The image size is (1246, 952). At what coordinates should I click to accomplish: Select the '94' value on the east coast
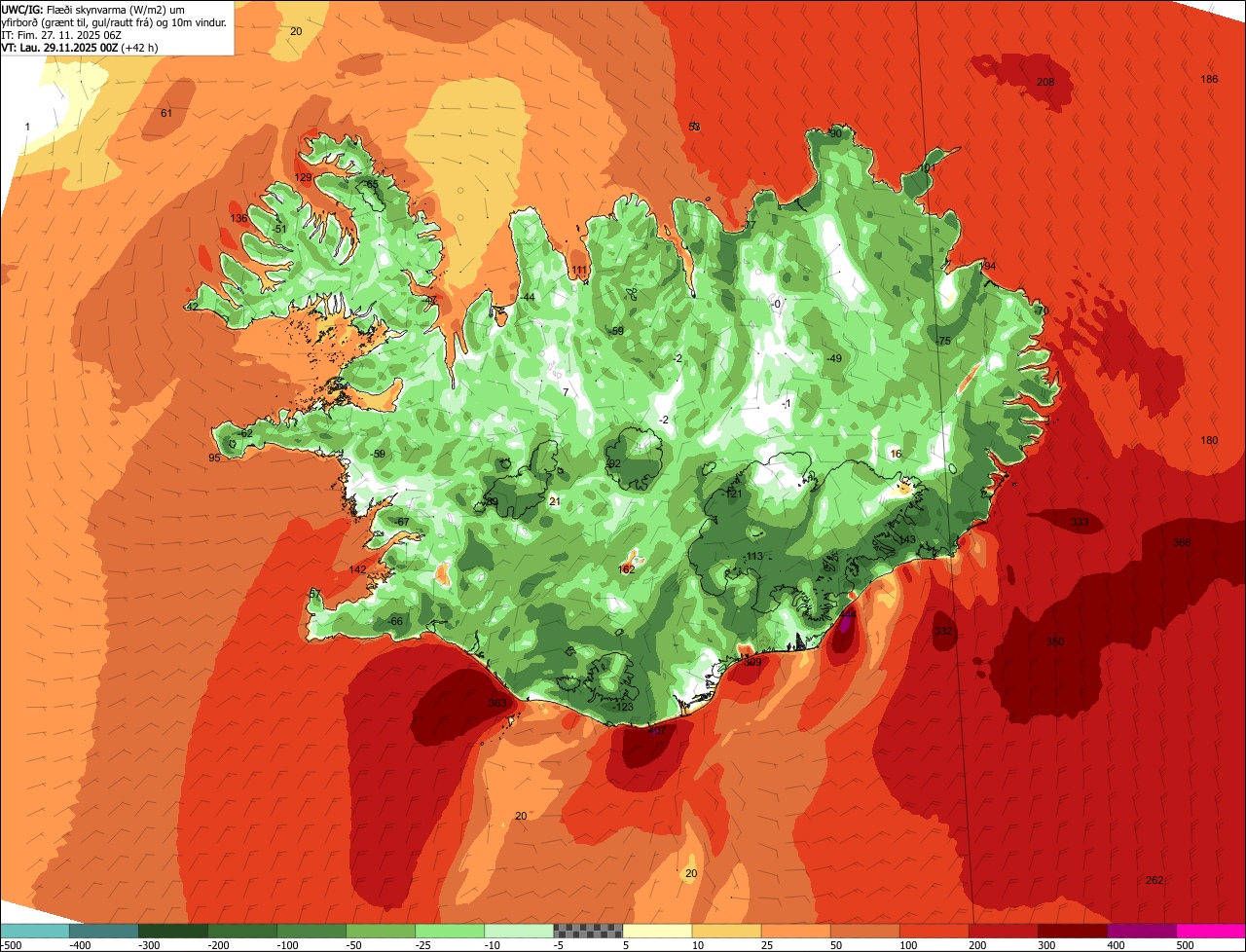pos(990,266)
